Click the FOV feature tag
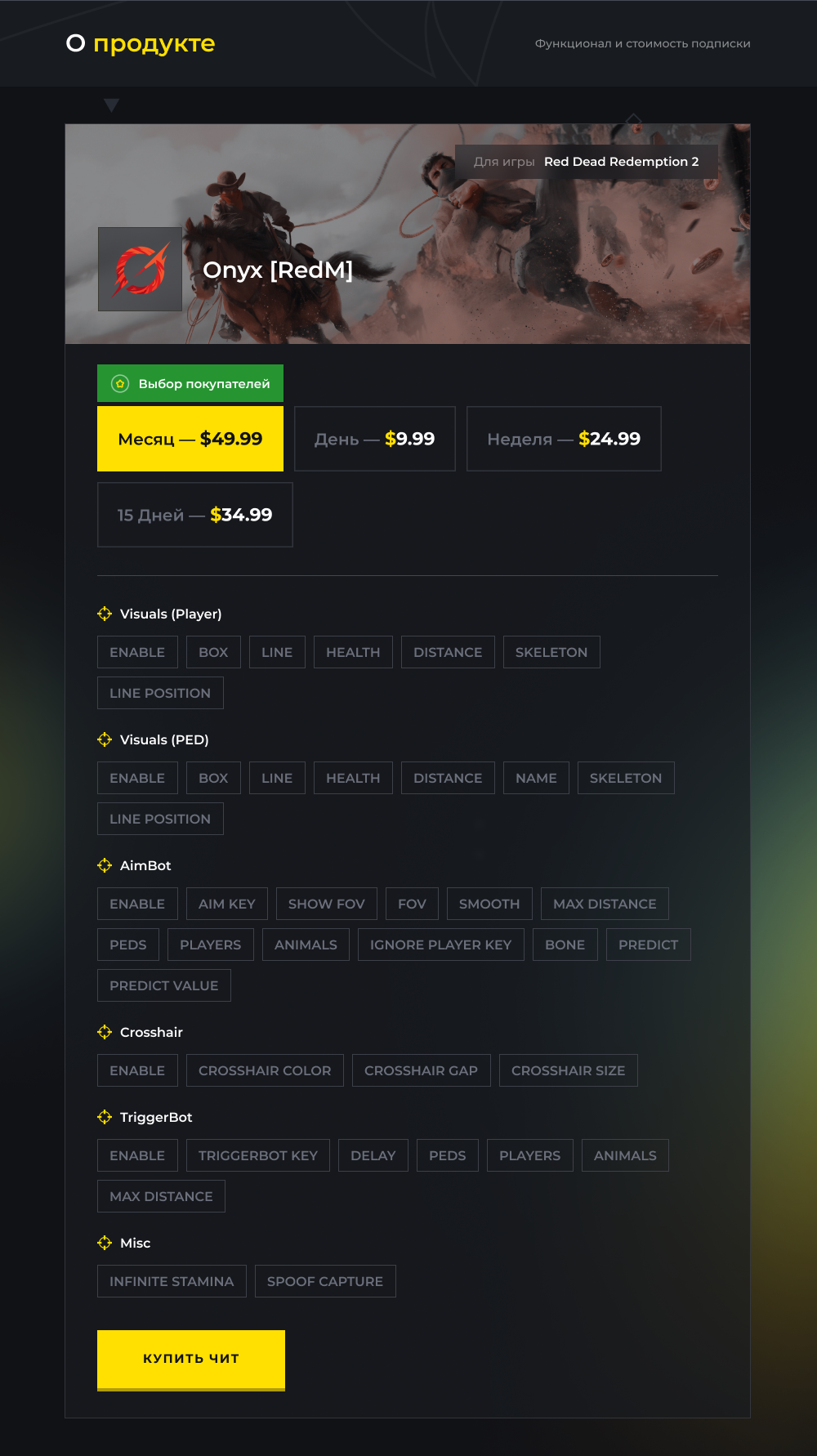Screen dimensions: 817x1456 [412, 904]
